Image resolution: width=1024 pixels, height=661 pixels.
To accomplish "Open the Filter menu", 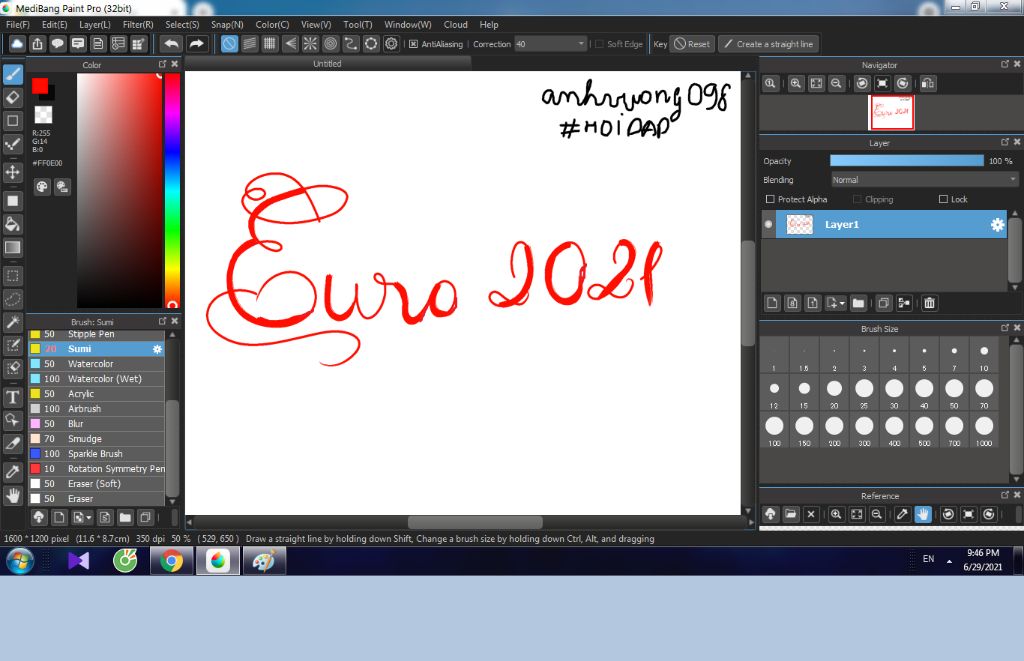I will pyautogui.click(x=138, y=25).
